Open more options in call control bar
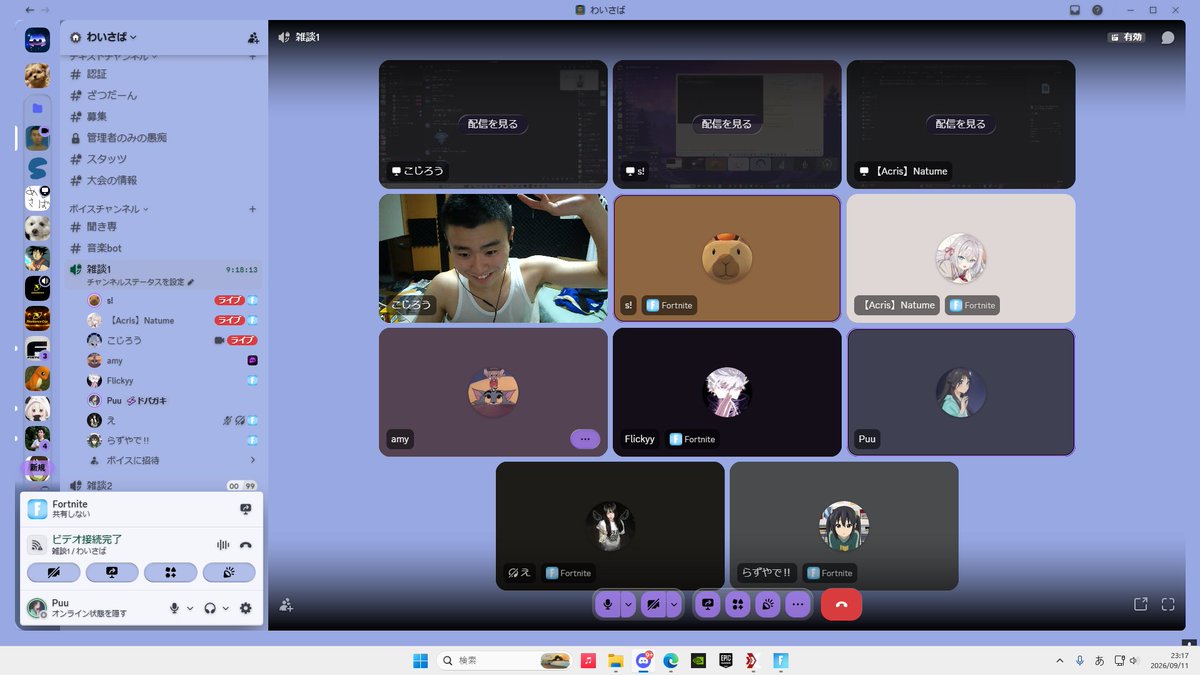1200x675 pixels. click(x=797, y=604)
